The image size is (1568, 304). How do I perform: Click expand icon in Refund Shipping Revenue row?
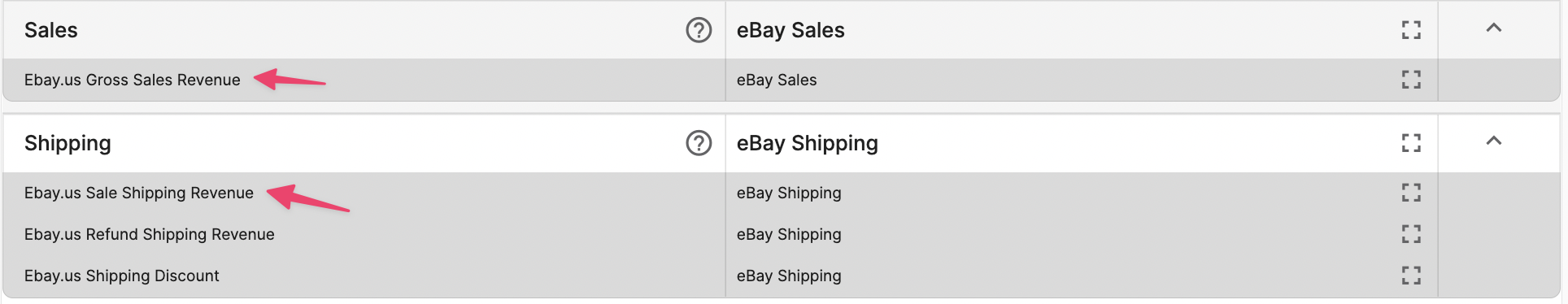1411,234
